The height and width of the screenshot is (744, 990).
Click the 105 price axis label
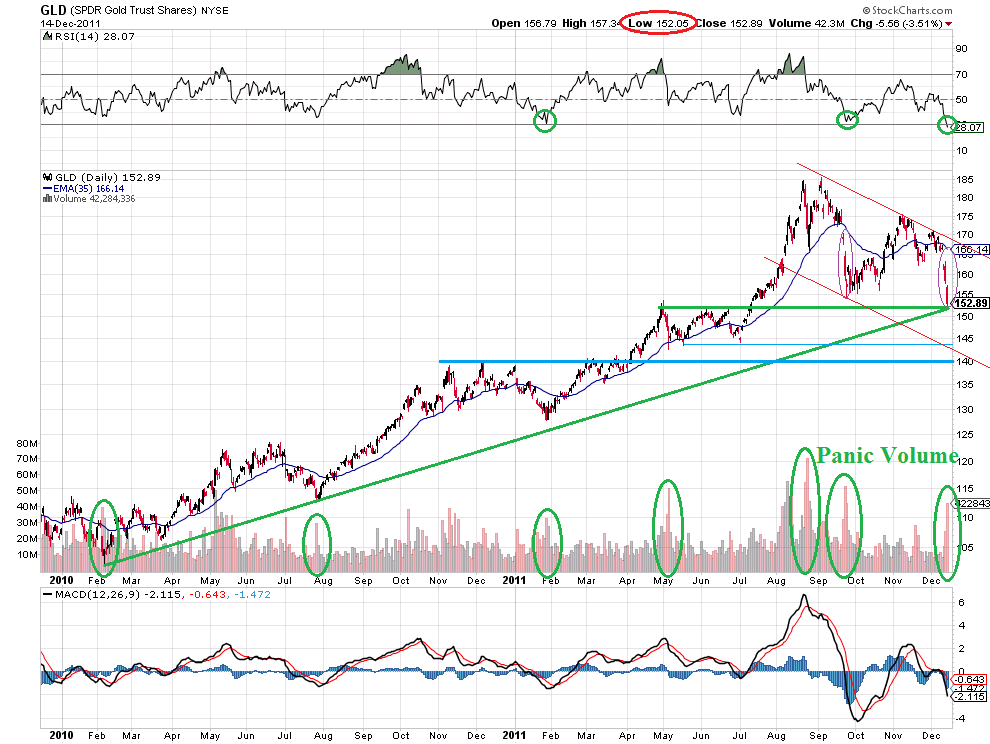964,548
